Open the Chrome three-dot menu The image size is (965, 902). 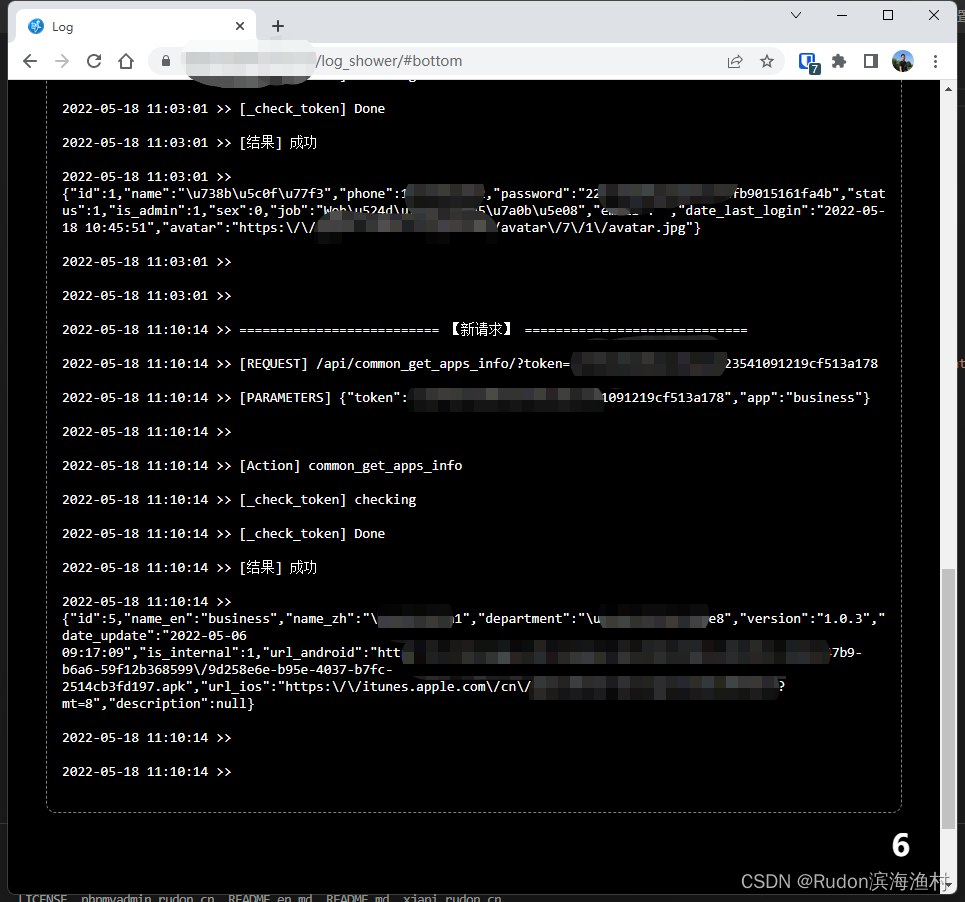935,61
